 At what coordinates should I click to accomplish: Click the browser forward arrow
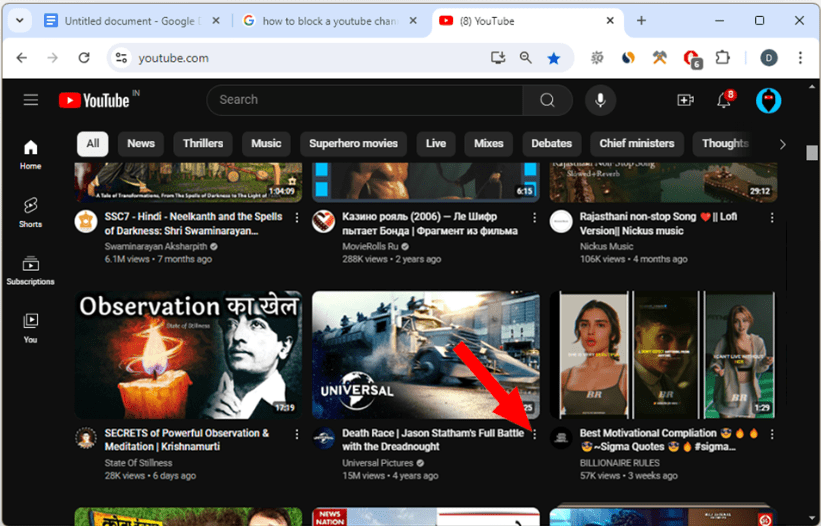click(52, 58)
